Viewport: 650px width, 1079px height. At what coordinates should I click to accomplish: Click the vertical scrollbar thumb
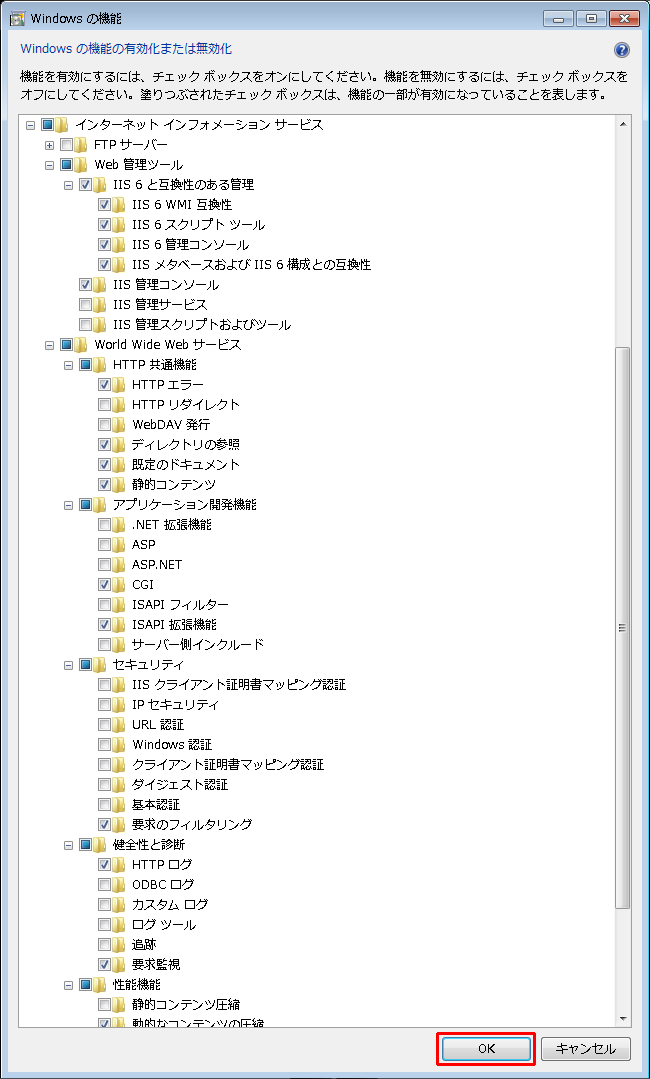[x=623, y=627]
